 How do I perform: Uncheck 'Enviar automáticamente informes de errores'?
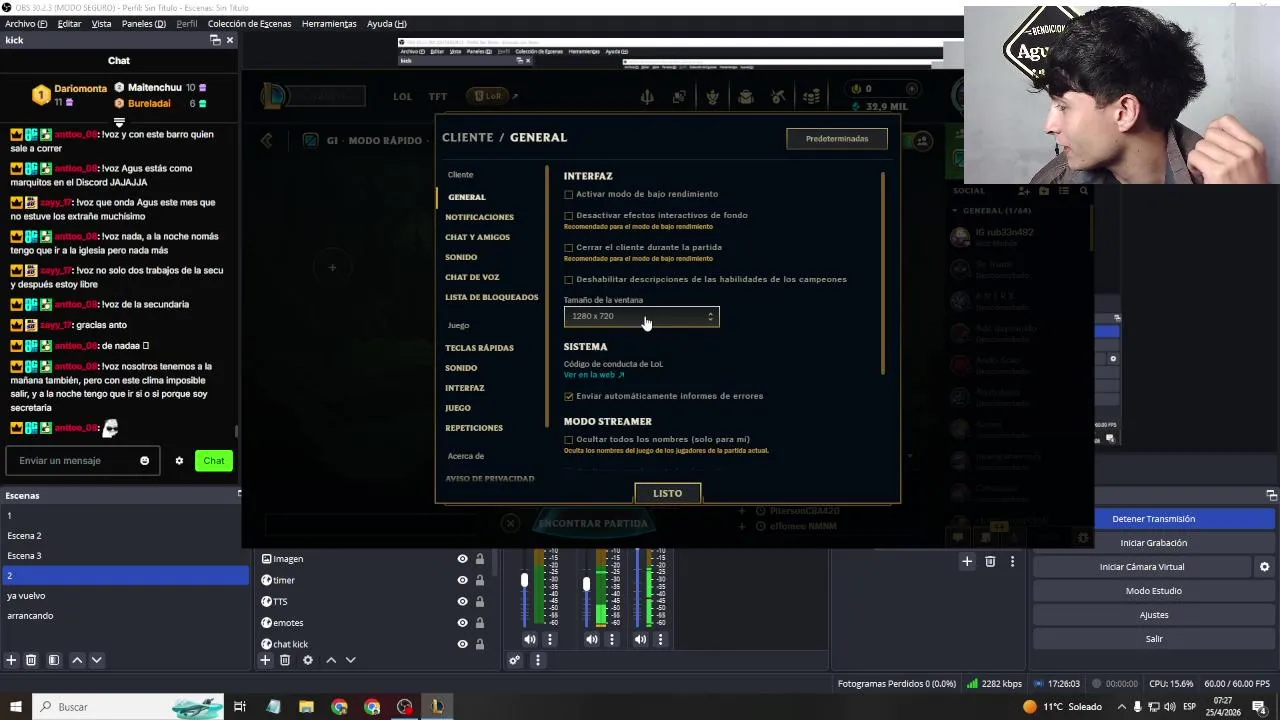(569, 396)
